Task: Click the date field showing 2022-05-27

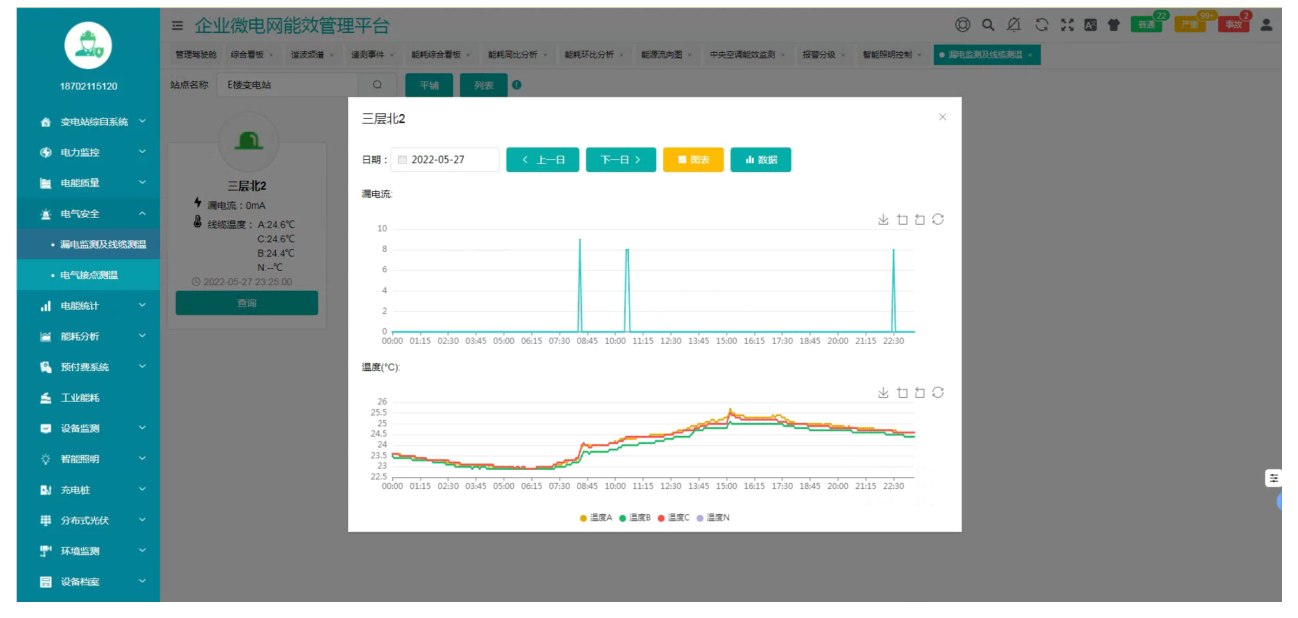Action: tap(445, 160)
